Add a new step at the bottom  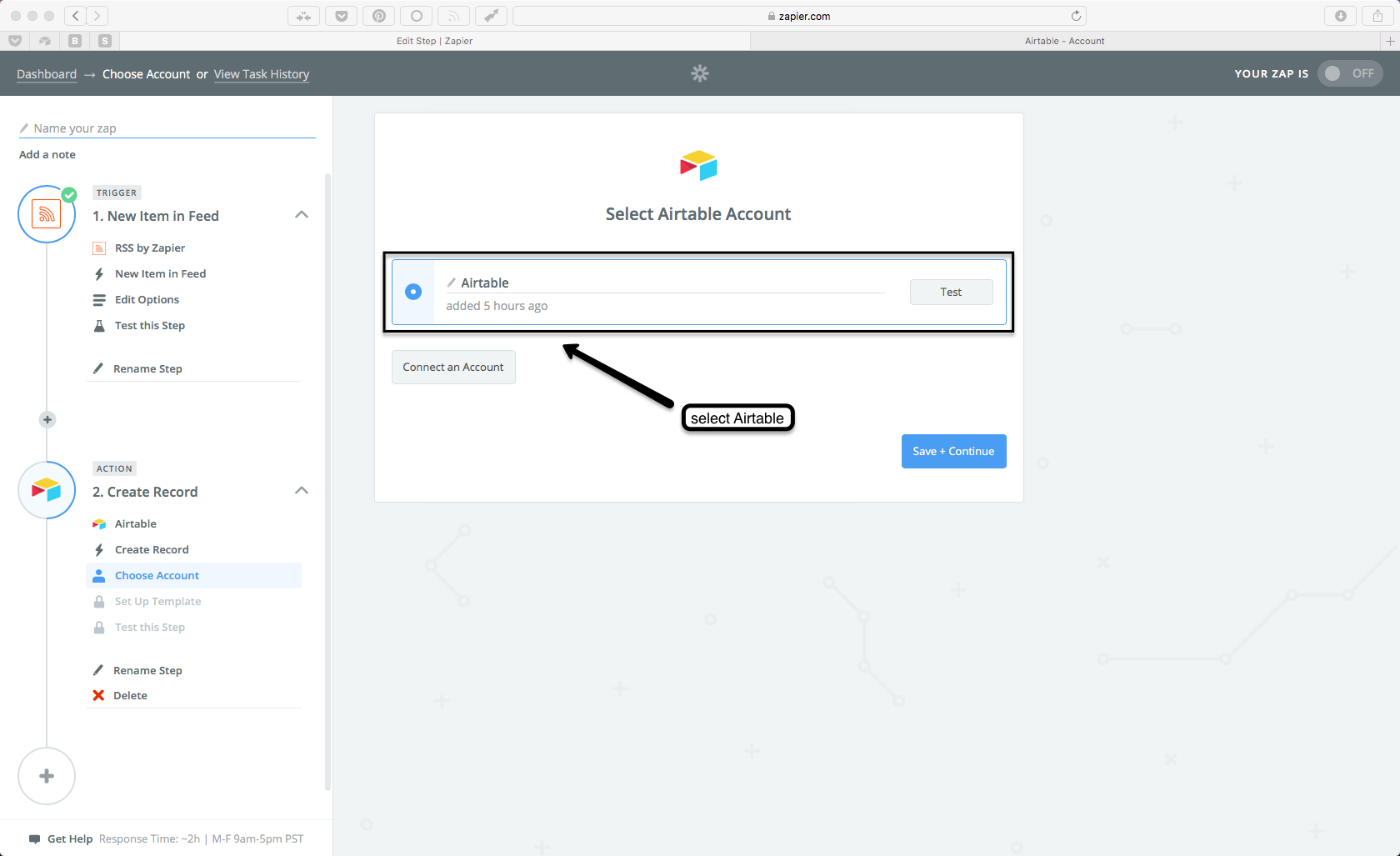tap(47, 776)
